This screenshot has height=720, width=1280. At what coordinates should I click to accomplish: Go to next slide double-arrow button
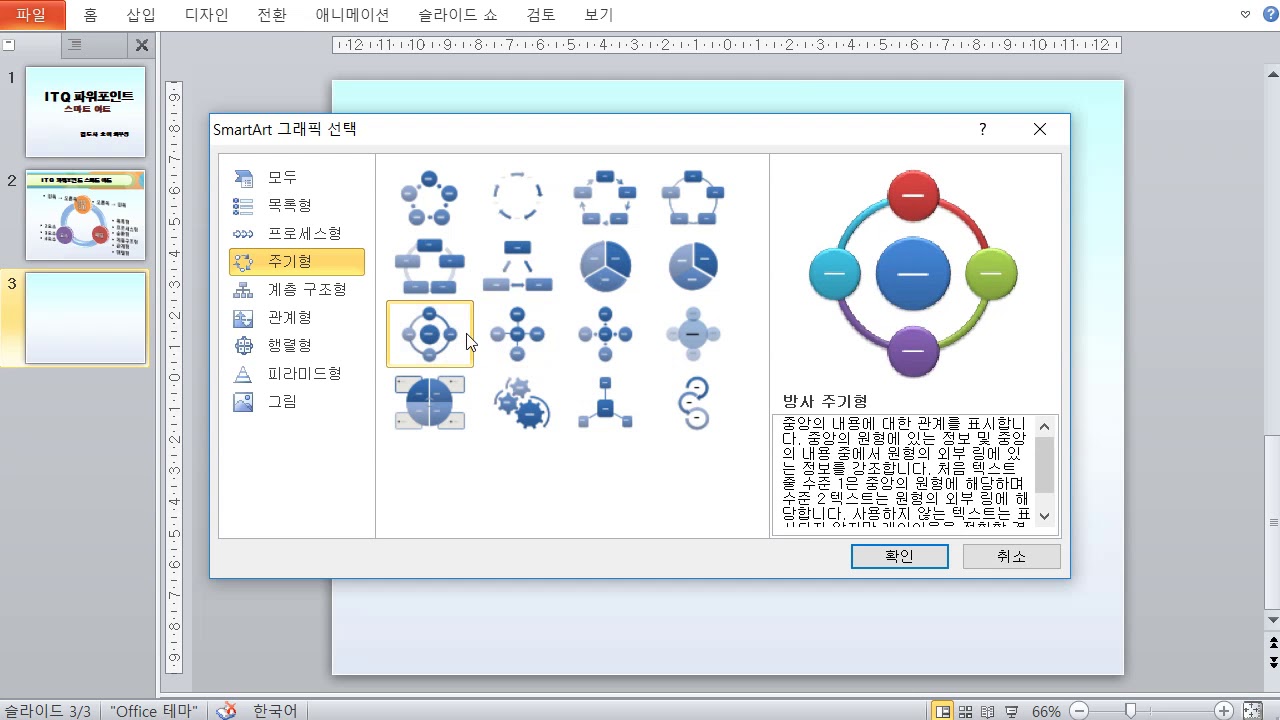pos(1273,662)
